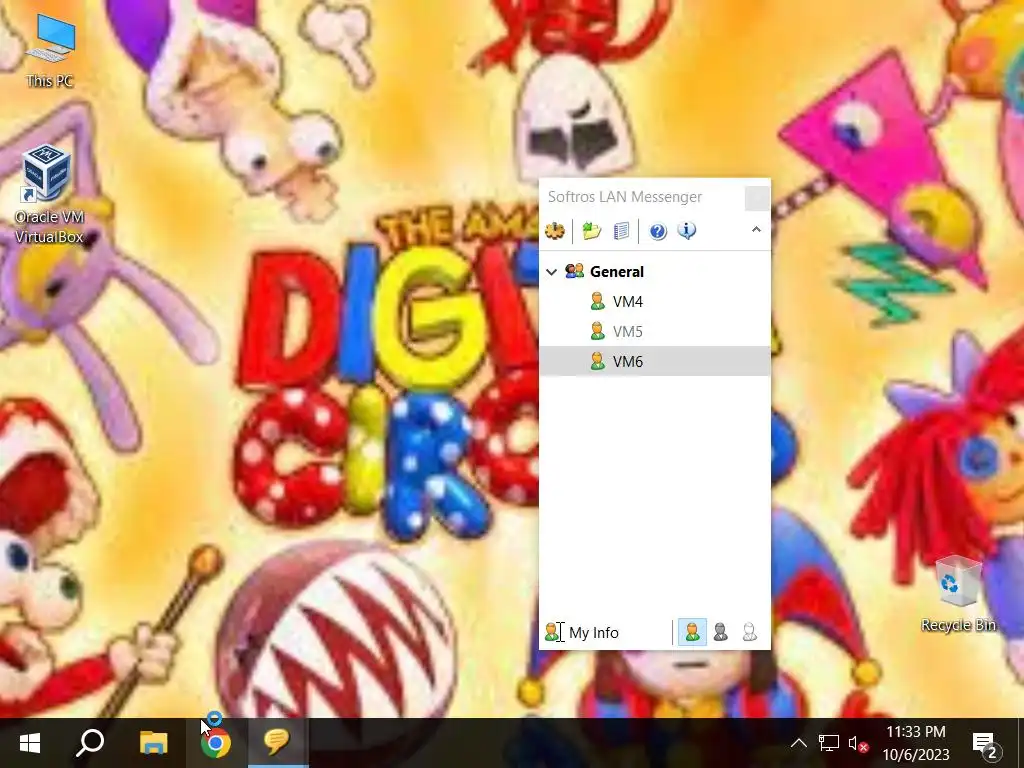Screen dimensions: 1024x768
Task: Open network status tray icon
Action: pos(828,743)
